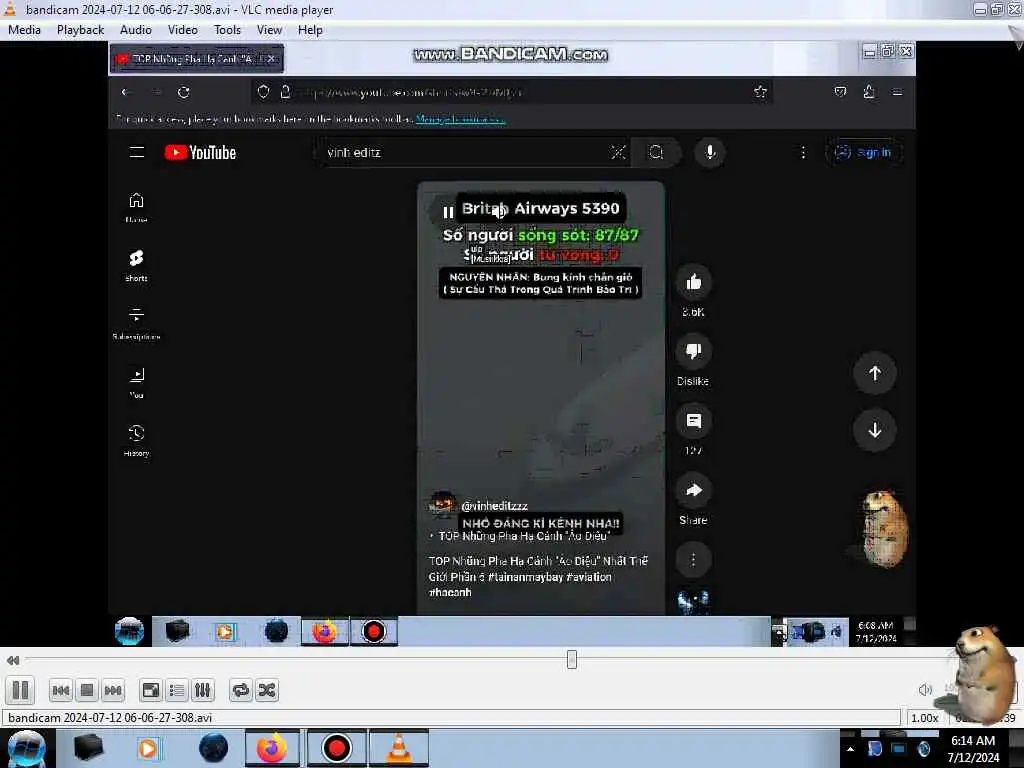This screenshot has width=1024, height=768.
Task: Select the VLC cone taskbar icon
Action: point(399,748)
